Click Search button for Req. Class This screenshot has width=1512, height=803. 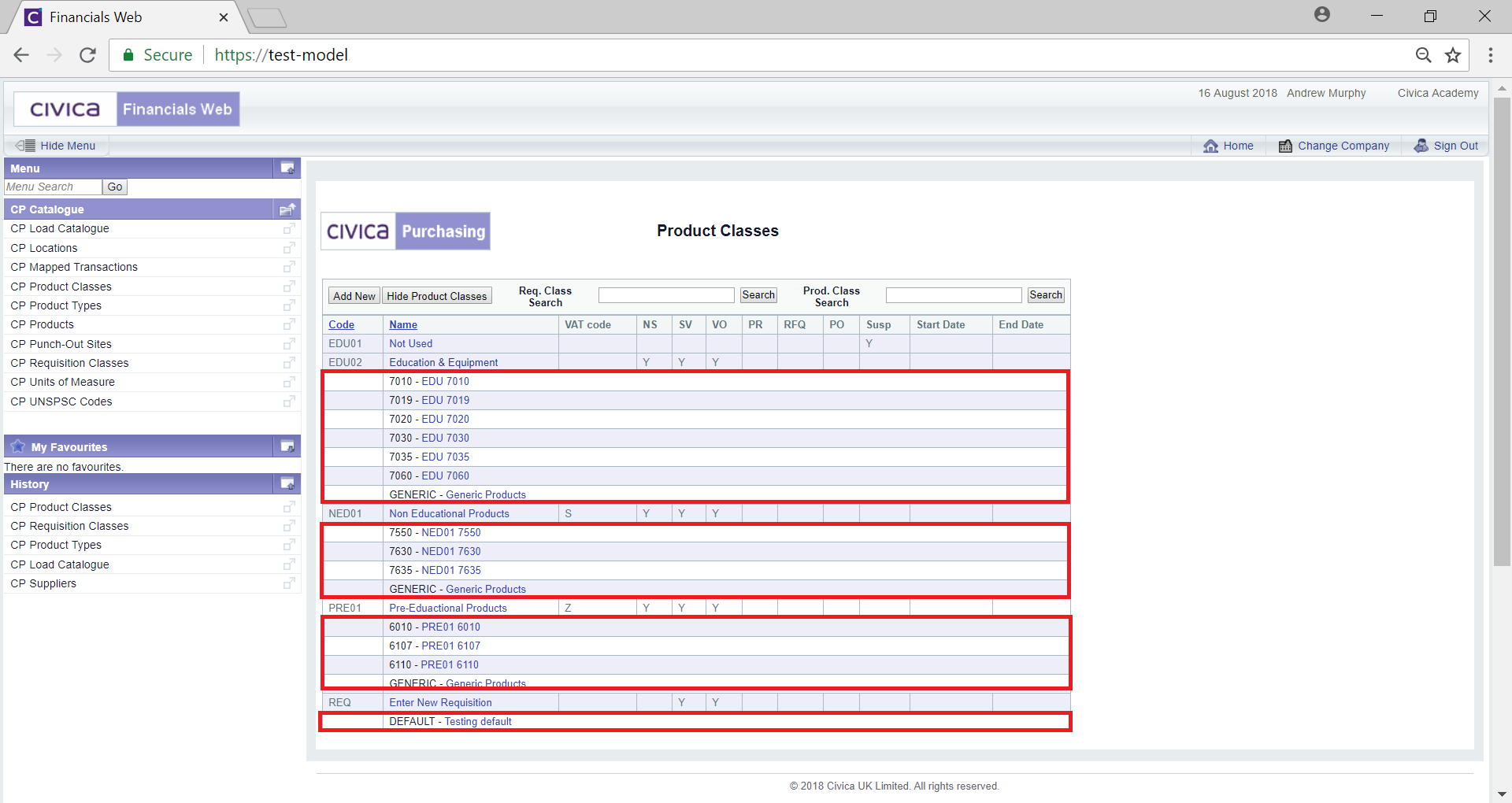758,294
